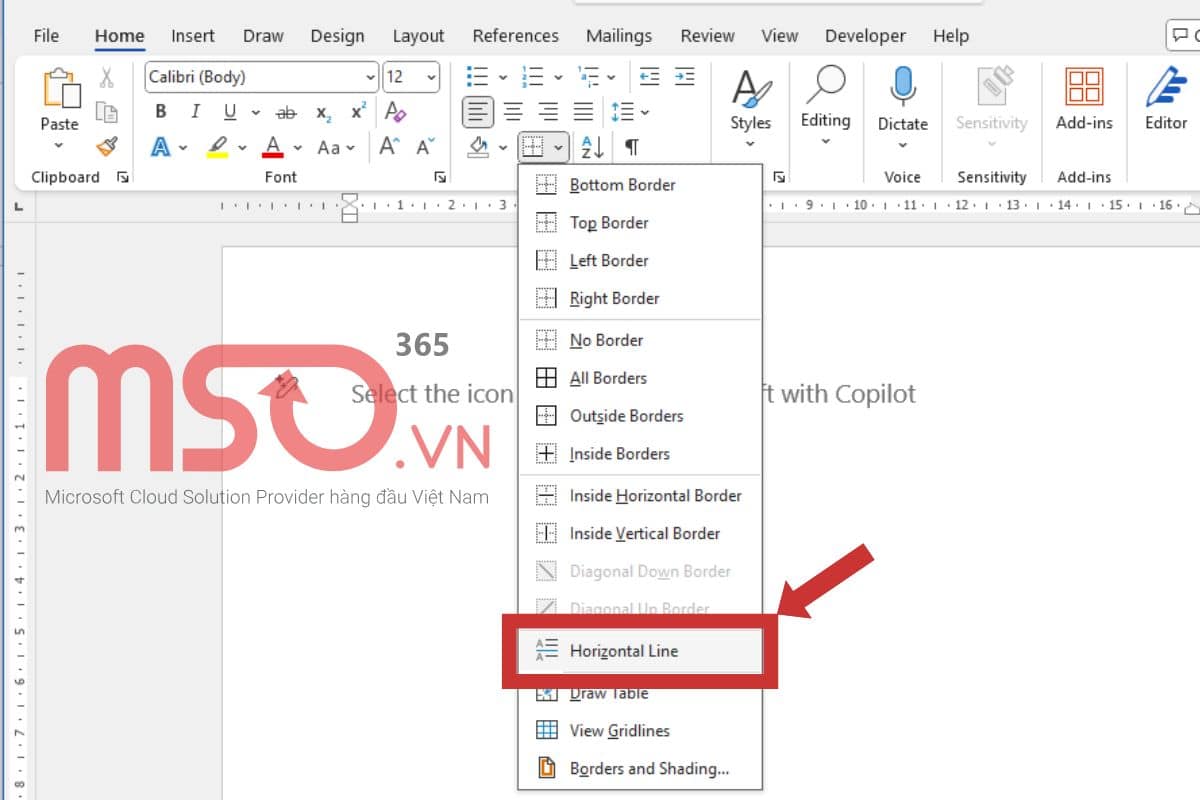Viewport: 1200px width, 800px height.
Task: Click the tab selector at ruler corner
Action: (19, 207)
